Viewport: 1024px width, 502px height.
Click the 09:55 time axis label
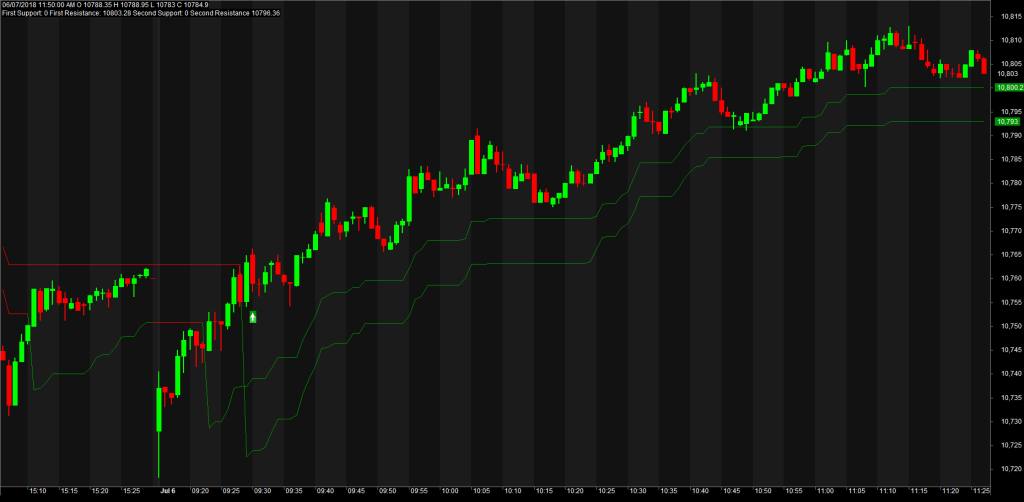point(419,490)
